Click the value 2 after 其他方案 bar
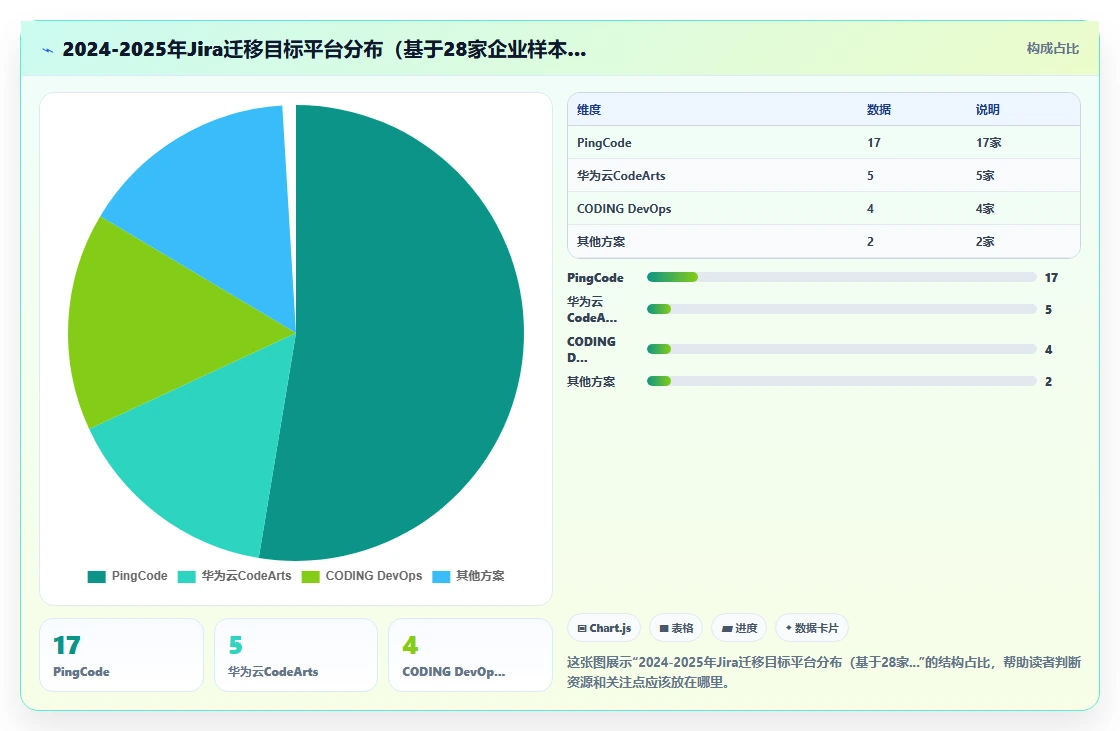This screenshot has width=1120, height=731. click(x=1048, y=382)
